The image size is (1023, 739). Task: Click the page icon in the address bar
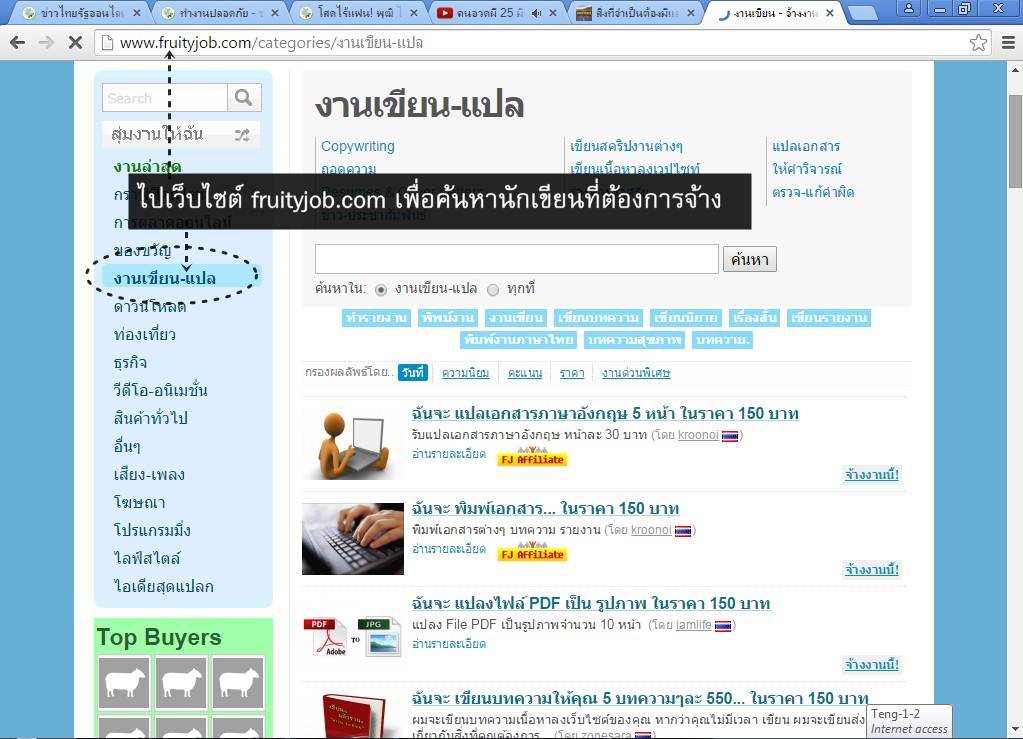click(106, 43)
